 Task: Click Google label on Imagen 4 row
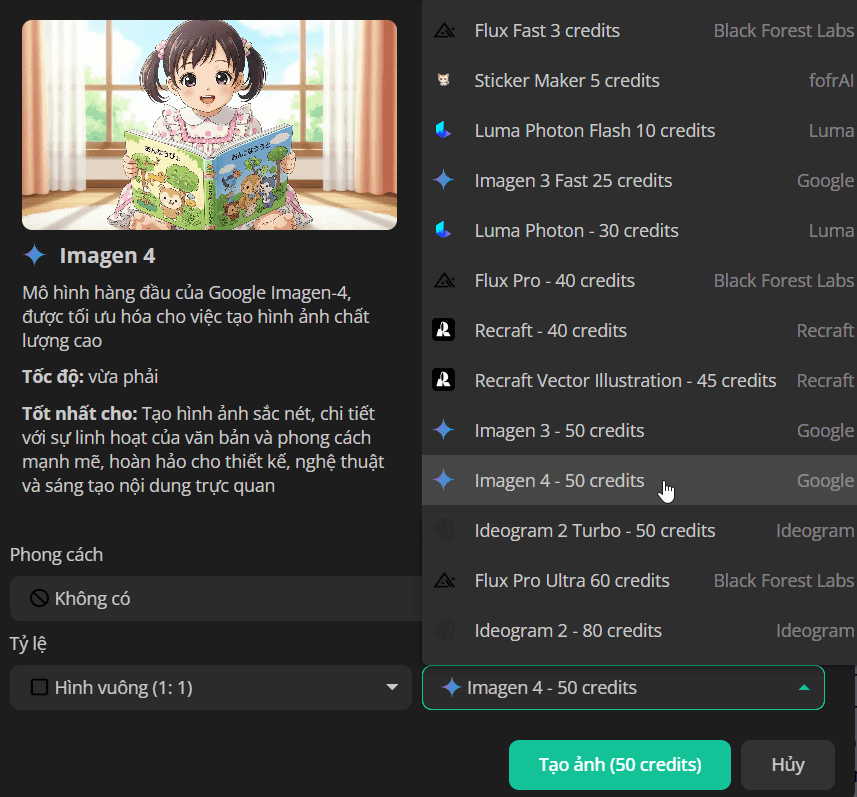tap(825, 480)
